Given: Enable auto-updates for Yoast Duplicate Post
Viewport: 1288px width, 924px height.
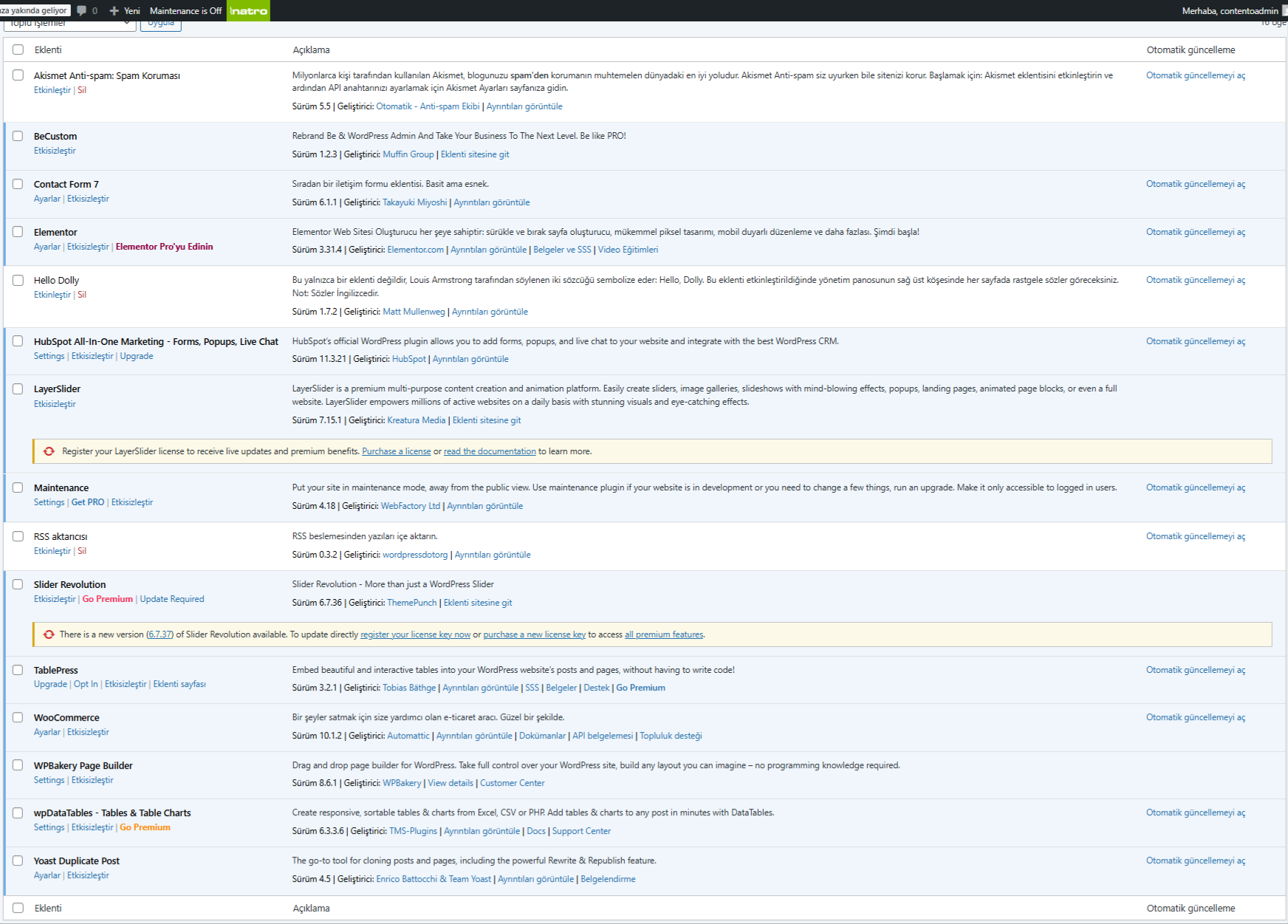Looking at the screenshot, I should (1196, 860).
